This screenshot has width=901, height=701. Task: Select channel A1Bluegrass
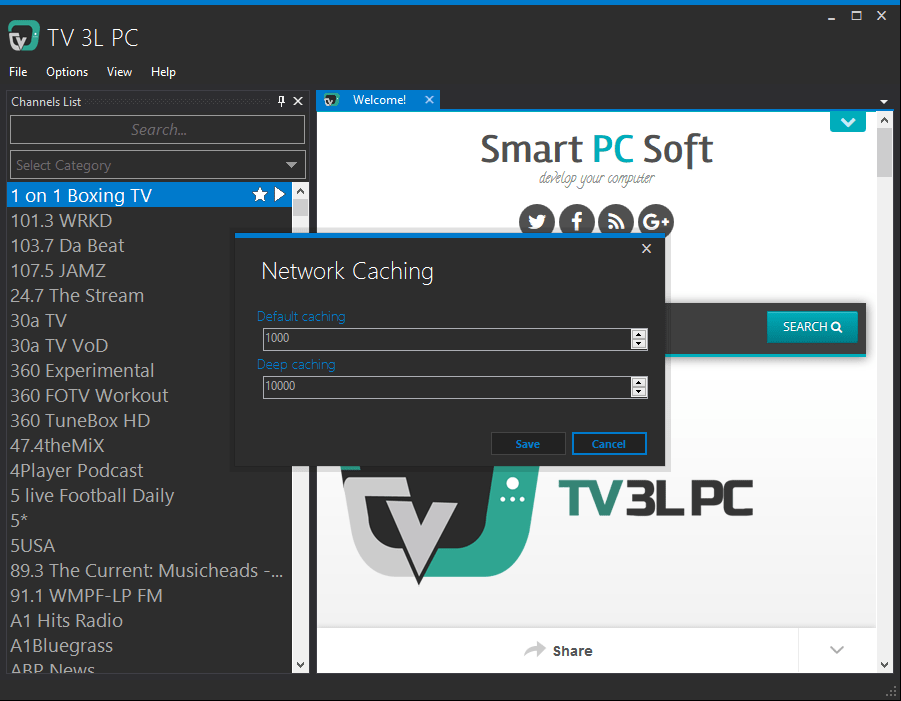point(149,645)
